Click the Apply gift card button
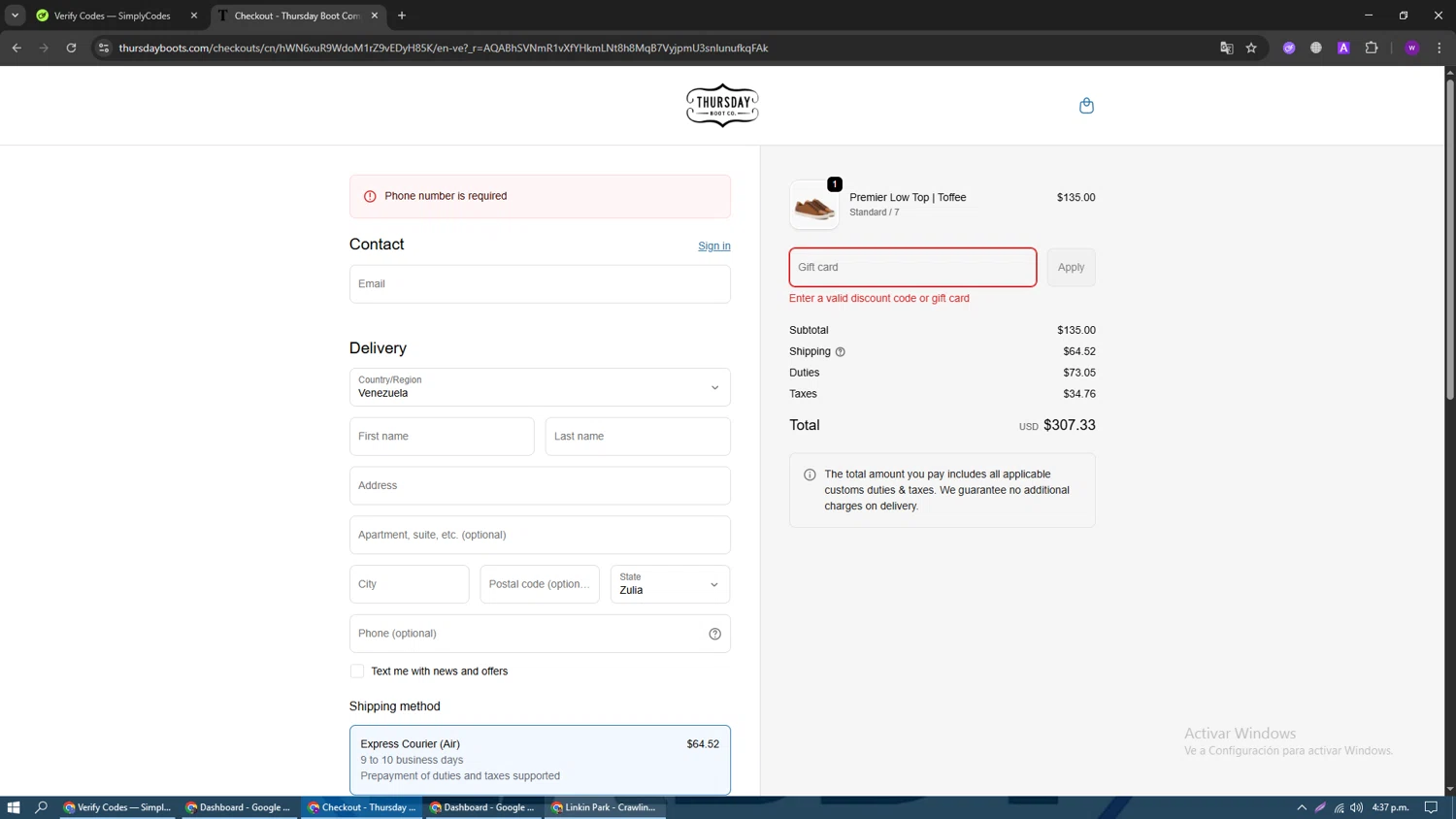Image resolution: width=1456 pixels, height=819 pixels. coord(1071,268)
